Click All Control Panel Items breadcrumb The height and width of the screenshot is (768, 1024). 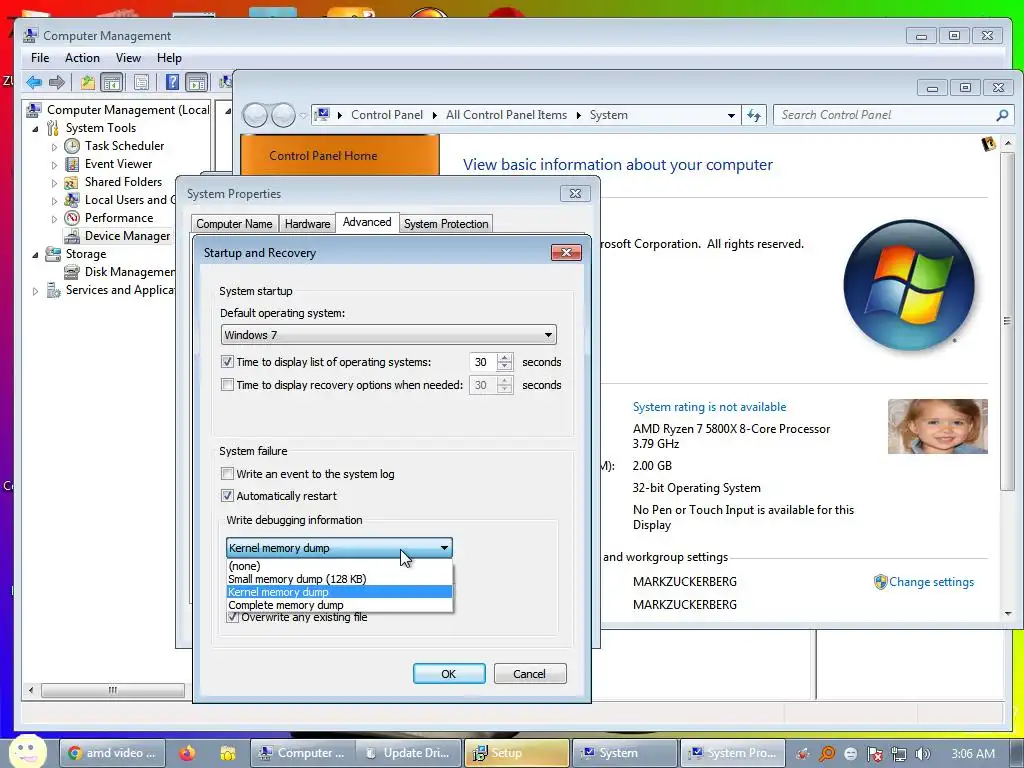[x=506, y=115]
